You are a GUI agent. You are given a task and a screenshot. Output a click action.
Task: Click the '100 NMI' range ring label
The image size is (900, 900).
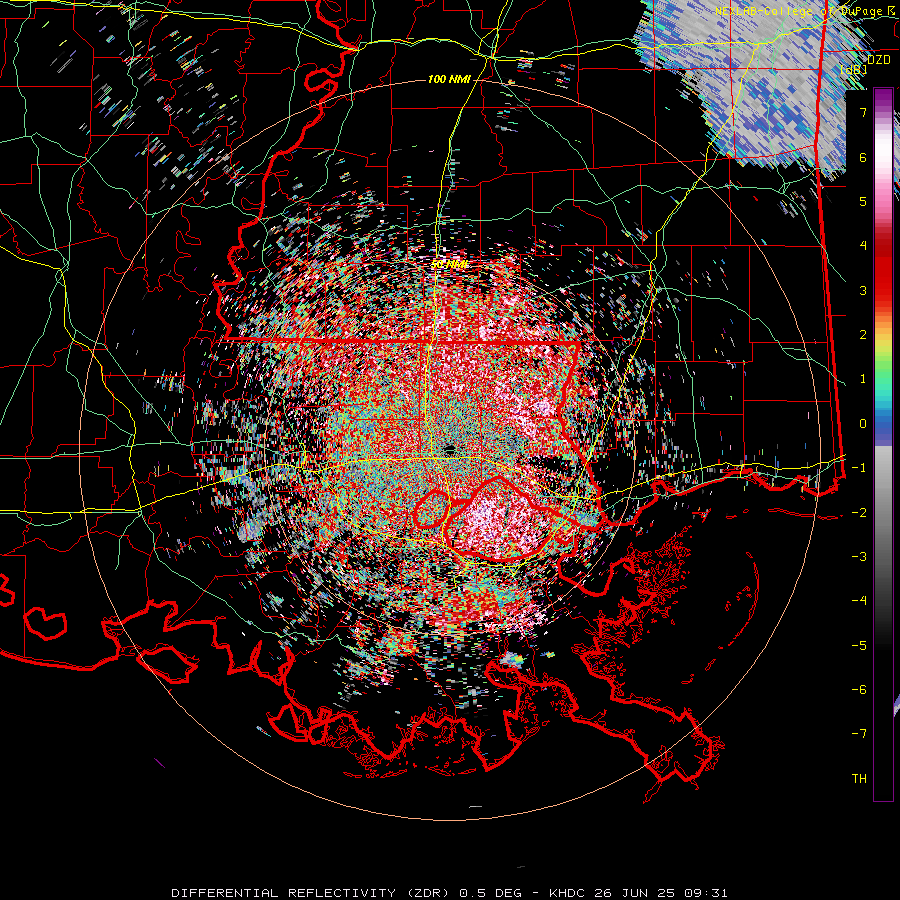point(449,79)
